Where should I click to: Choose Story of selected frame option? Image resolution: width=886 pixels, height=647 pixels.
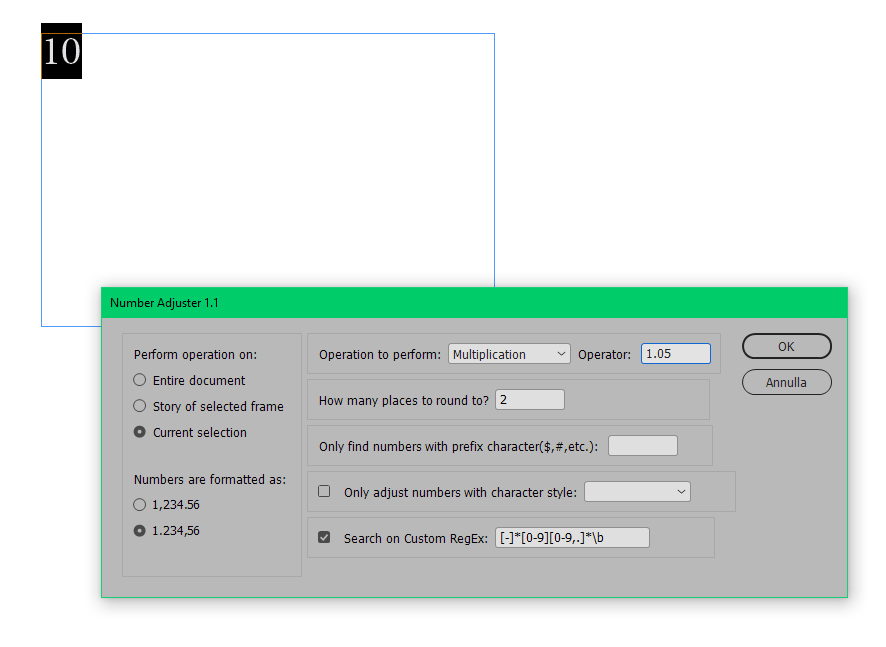tap(139, 406)
